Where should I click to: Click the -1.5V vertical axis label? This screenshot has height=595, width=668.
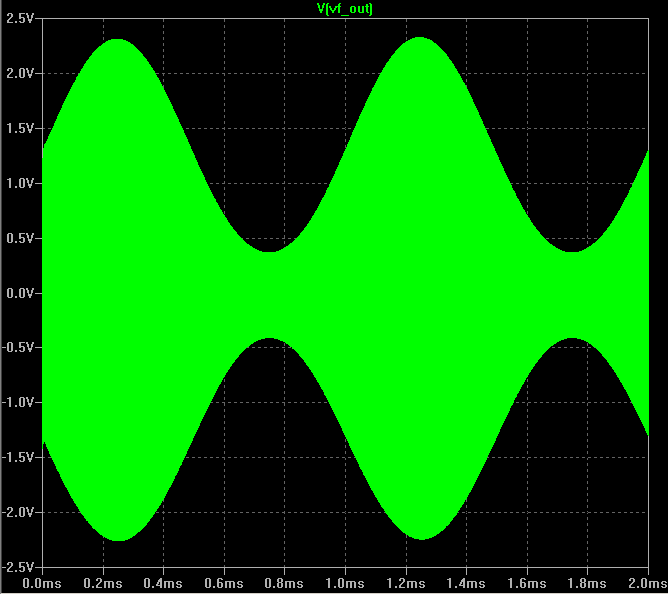pos(18,457)
